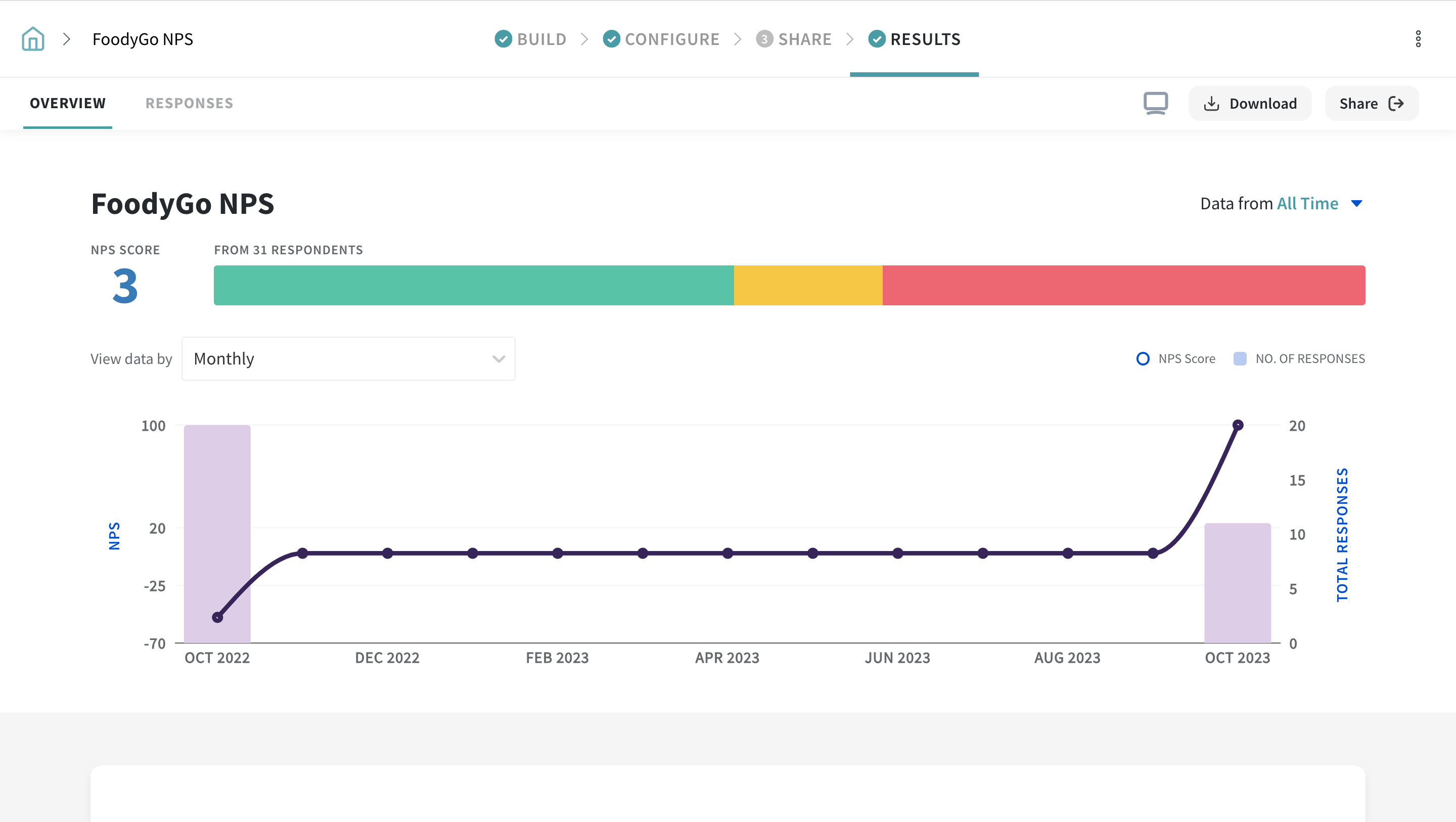Click the View data by label
The height and width of the screenshot is (822, 1456).
coord(131,359)
